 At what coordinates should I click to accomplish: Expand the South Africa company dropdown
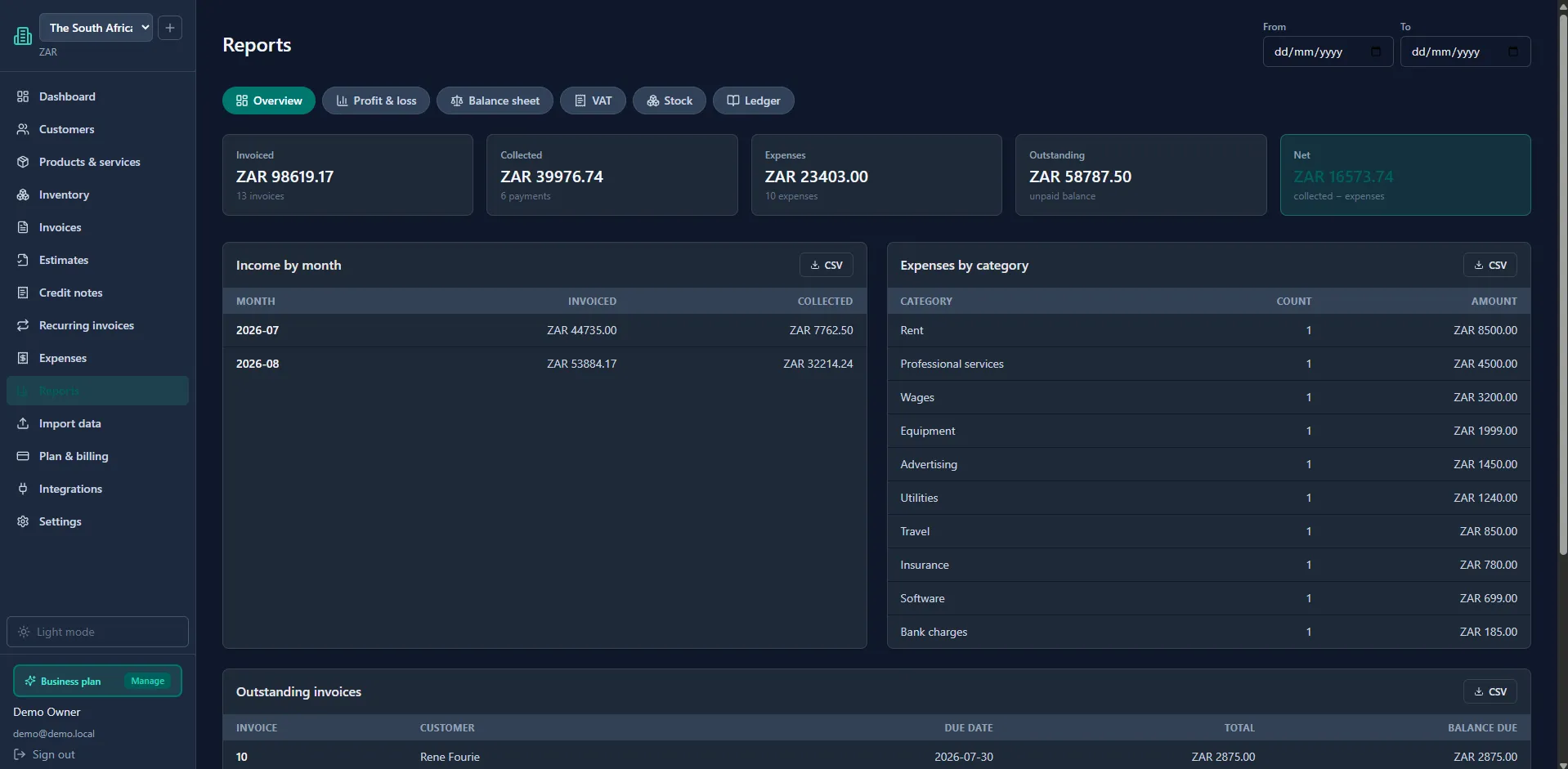(x=96, y=28)
